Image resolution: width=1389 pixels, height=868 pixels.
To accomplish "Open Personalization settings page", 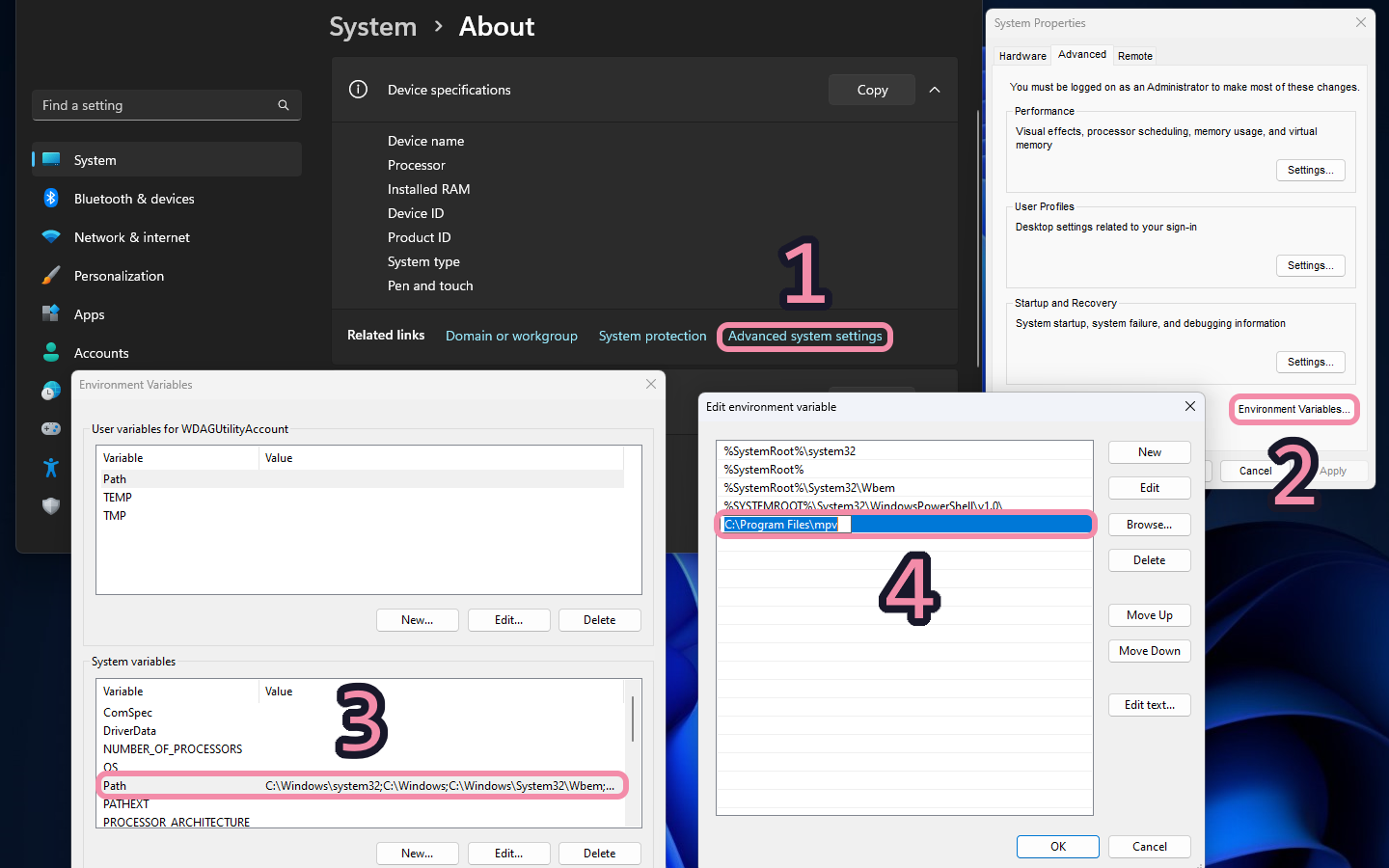I will pyautogui.click(x=167, y=275).
